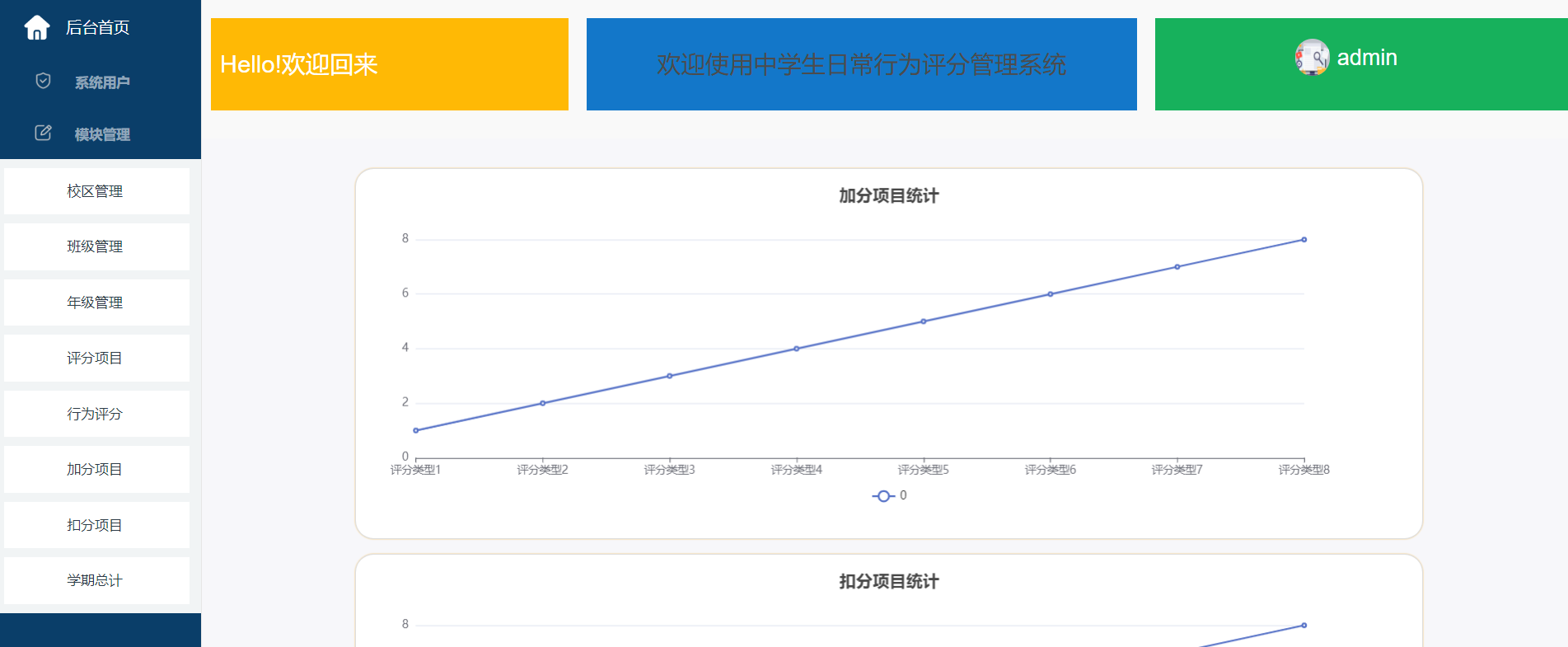
Task: Click the yellow Hello!欢迎回来 banner
Action: coord(390,64)
